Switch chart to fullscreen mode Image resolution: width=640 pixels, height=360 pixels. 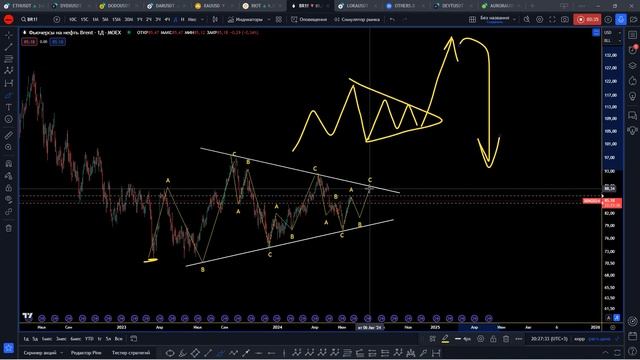pos(552,19)
